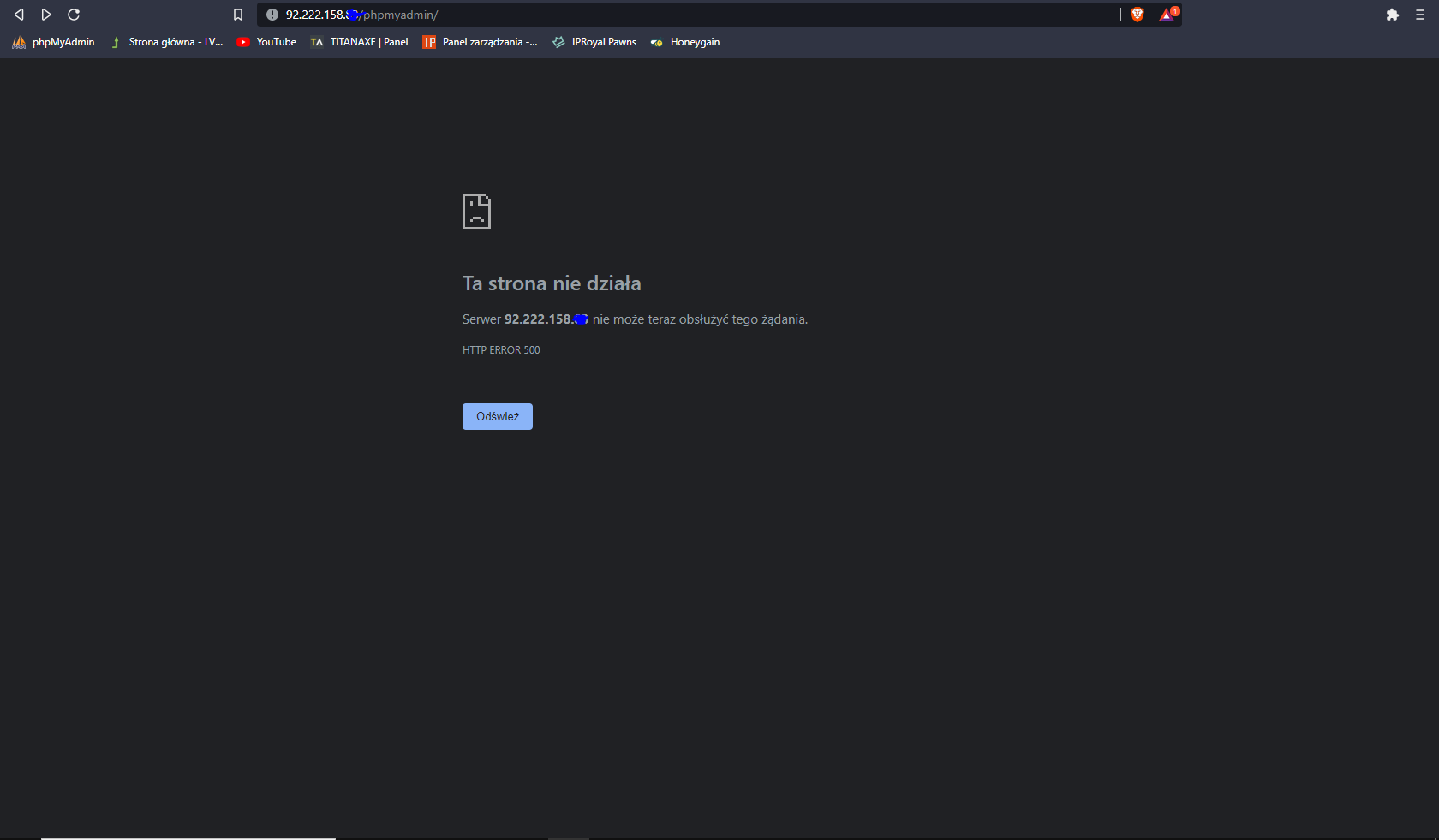This screenshot has height=840, width=1439.
Task: Open the not-secure site info icon
Action: [x=272, y=15]
